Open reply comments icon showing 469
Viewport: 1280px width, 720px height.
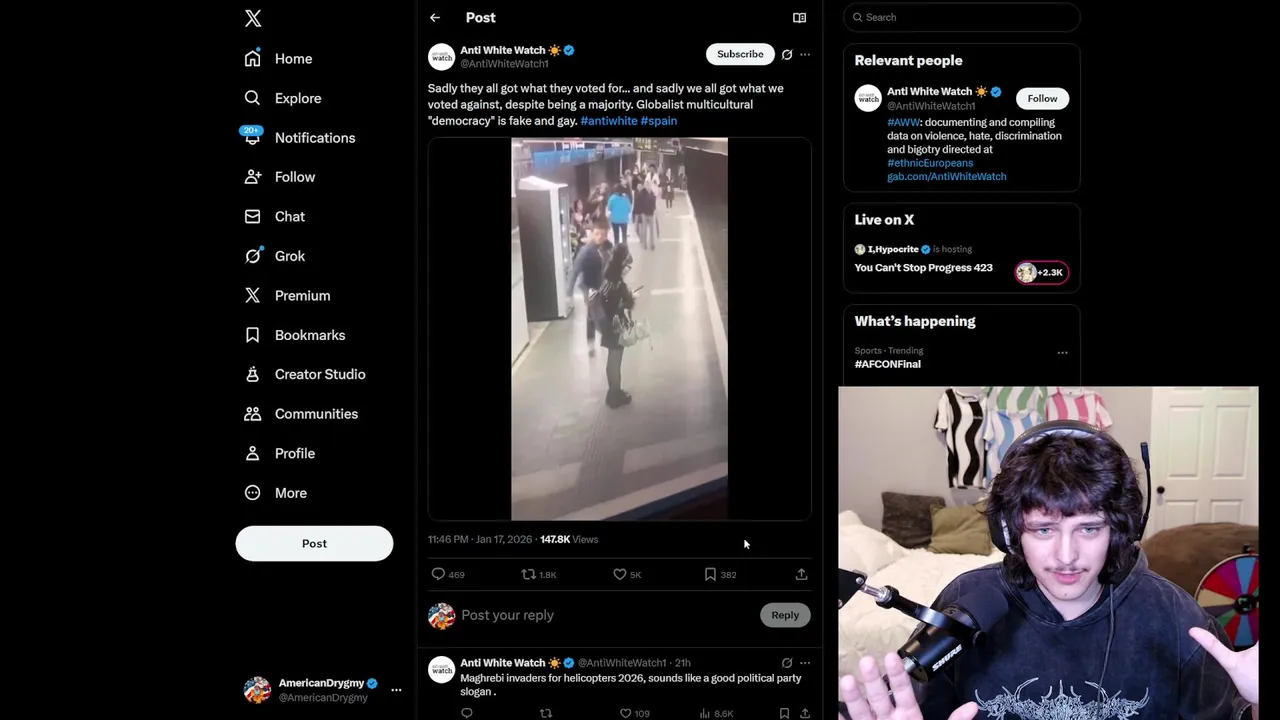tap(448, 574)
